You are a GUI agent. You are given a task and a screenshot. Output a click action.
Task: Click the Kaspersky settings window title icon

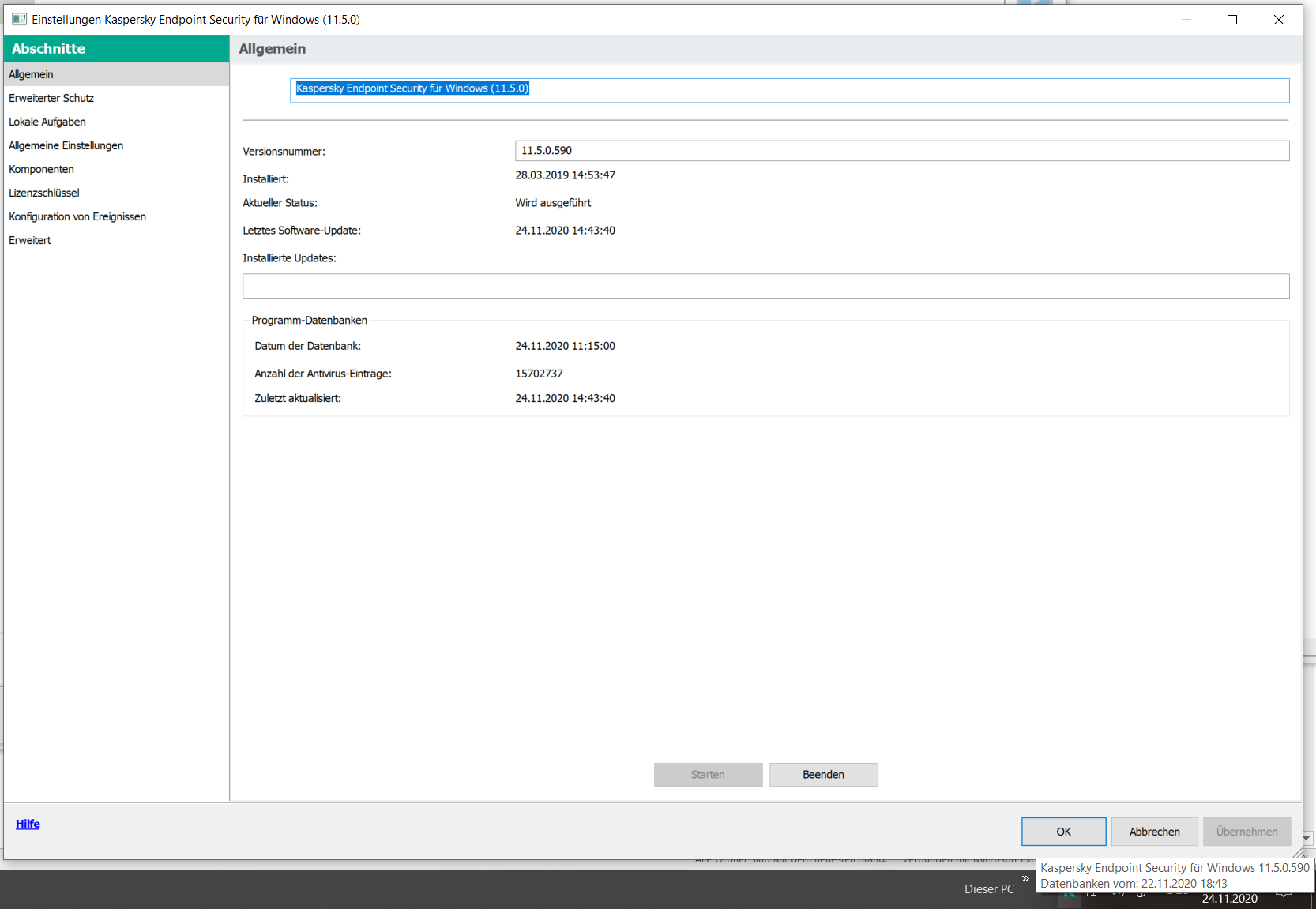[x=19, y=19]
